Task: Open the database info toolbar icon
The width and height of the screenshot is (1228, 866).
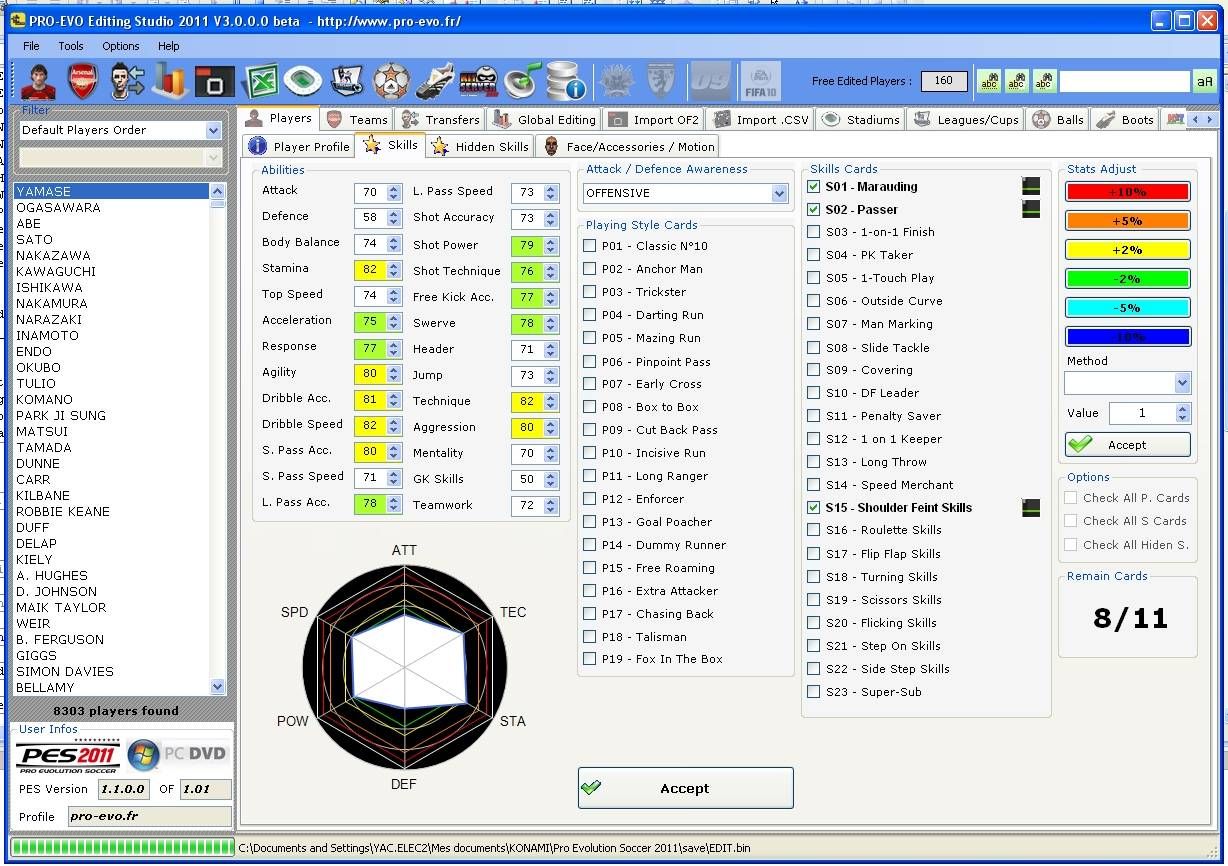Action: click(565, 81)
